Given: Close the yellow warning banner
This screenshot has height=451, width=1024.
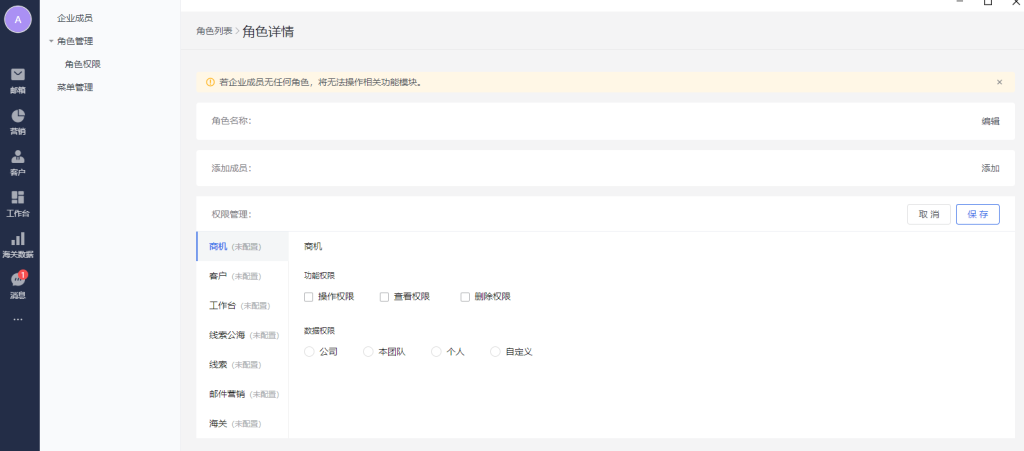Looking at the screenshot, I should click(x=999, y=82).
